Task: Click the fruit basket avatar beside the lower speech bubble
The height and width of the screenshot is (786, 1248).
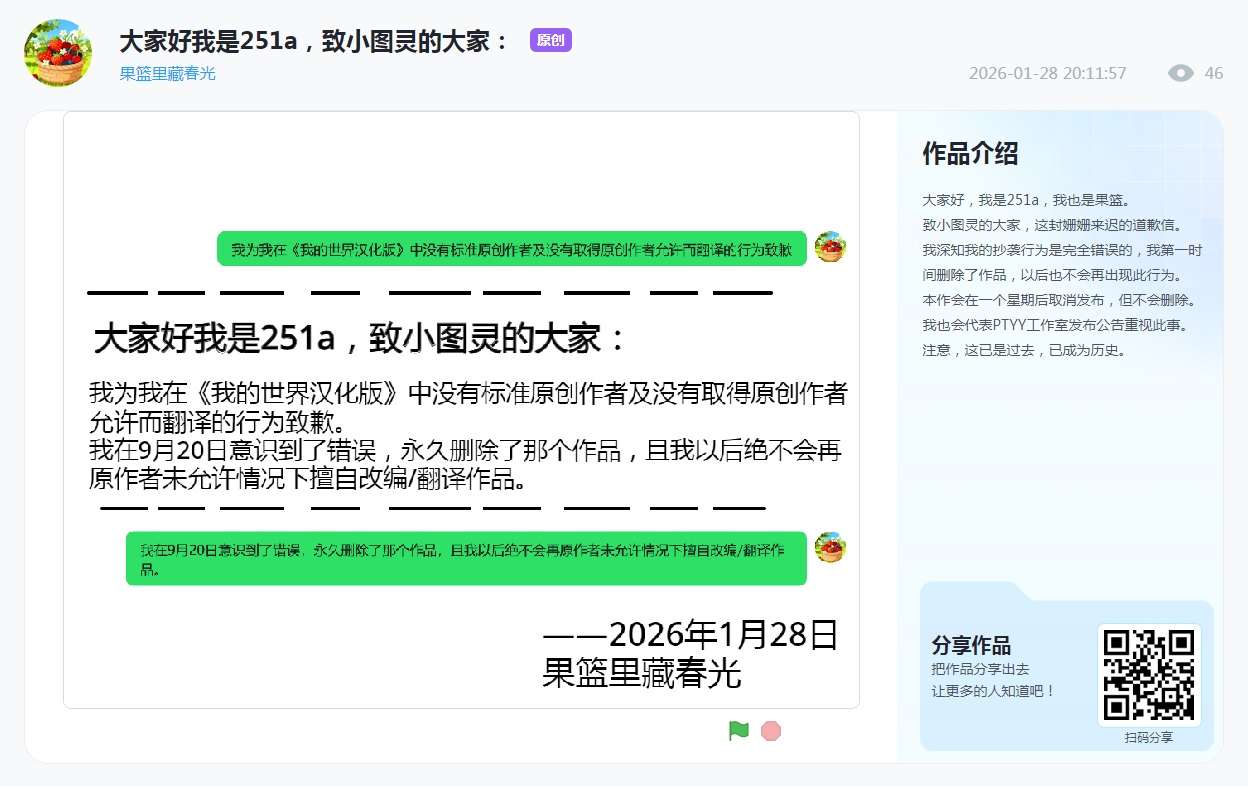Action: tap(830, 547)
